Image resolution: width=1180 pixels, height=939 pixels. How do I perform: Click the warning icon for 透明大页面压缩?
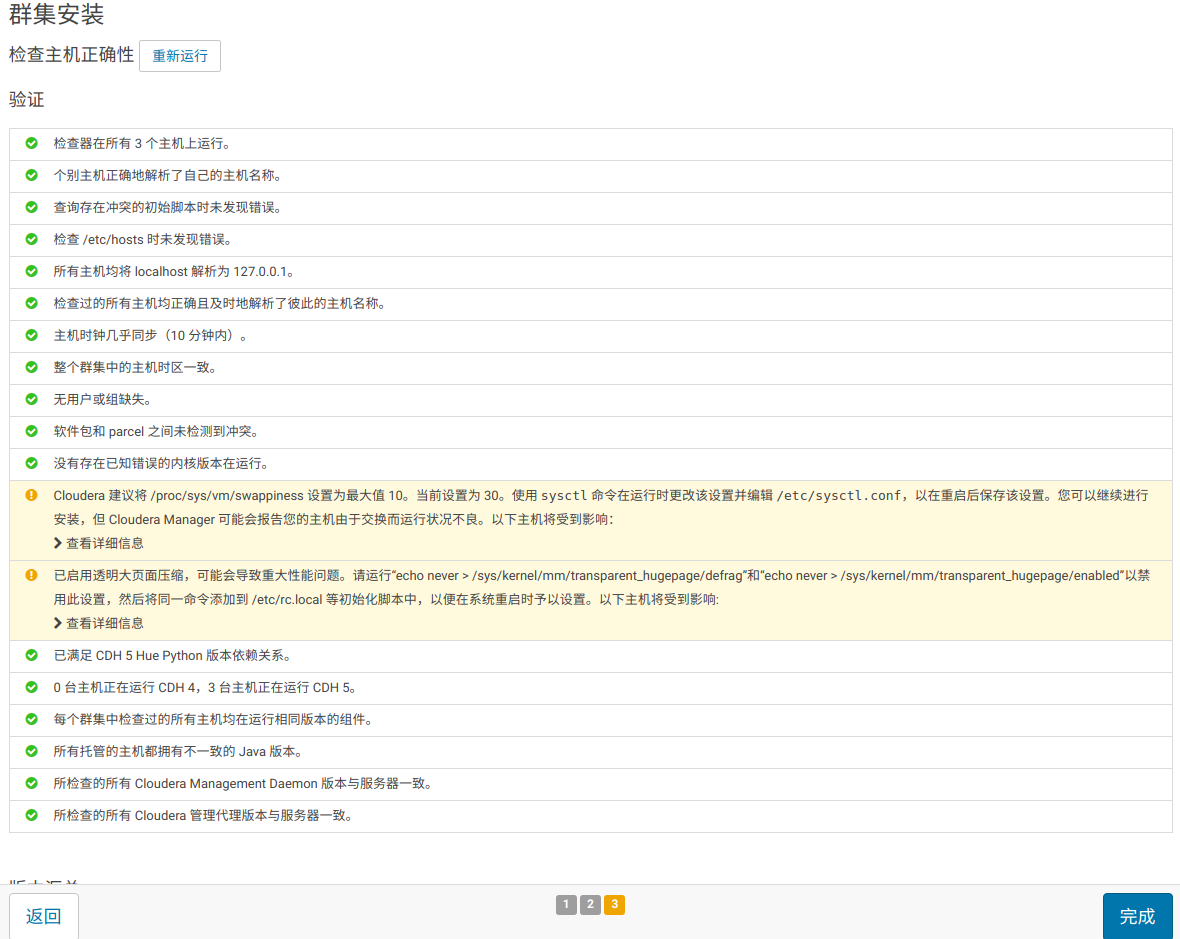[32, 575]
